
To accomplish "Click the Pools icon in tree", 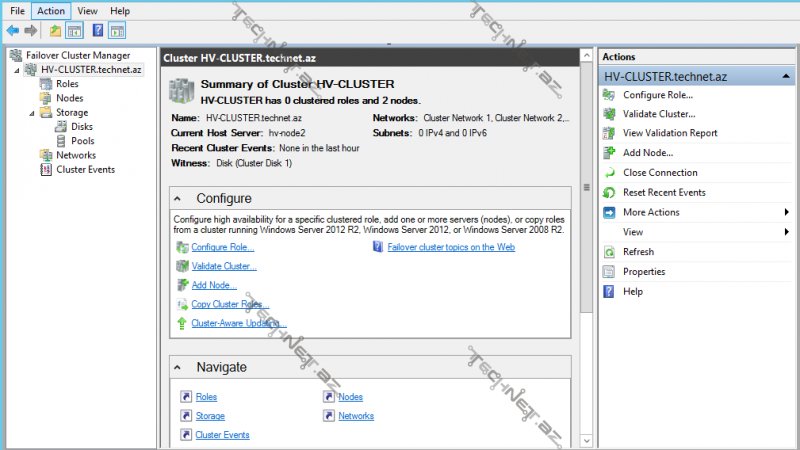I will tap(61, 141).
